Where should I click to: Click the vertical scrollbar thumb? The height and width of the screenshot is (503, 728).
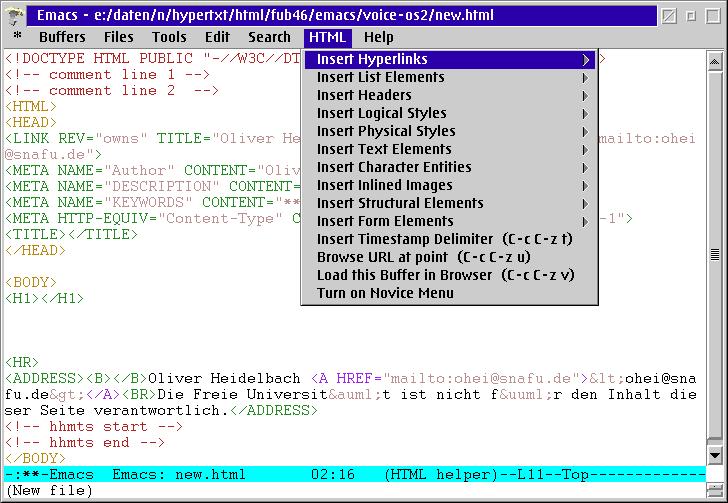tap(715, 255)
